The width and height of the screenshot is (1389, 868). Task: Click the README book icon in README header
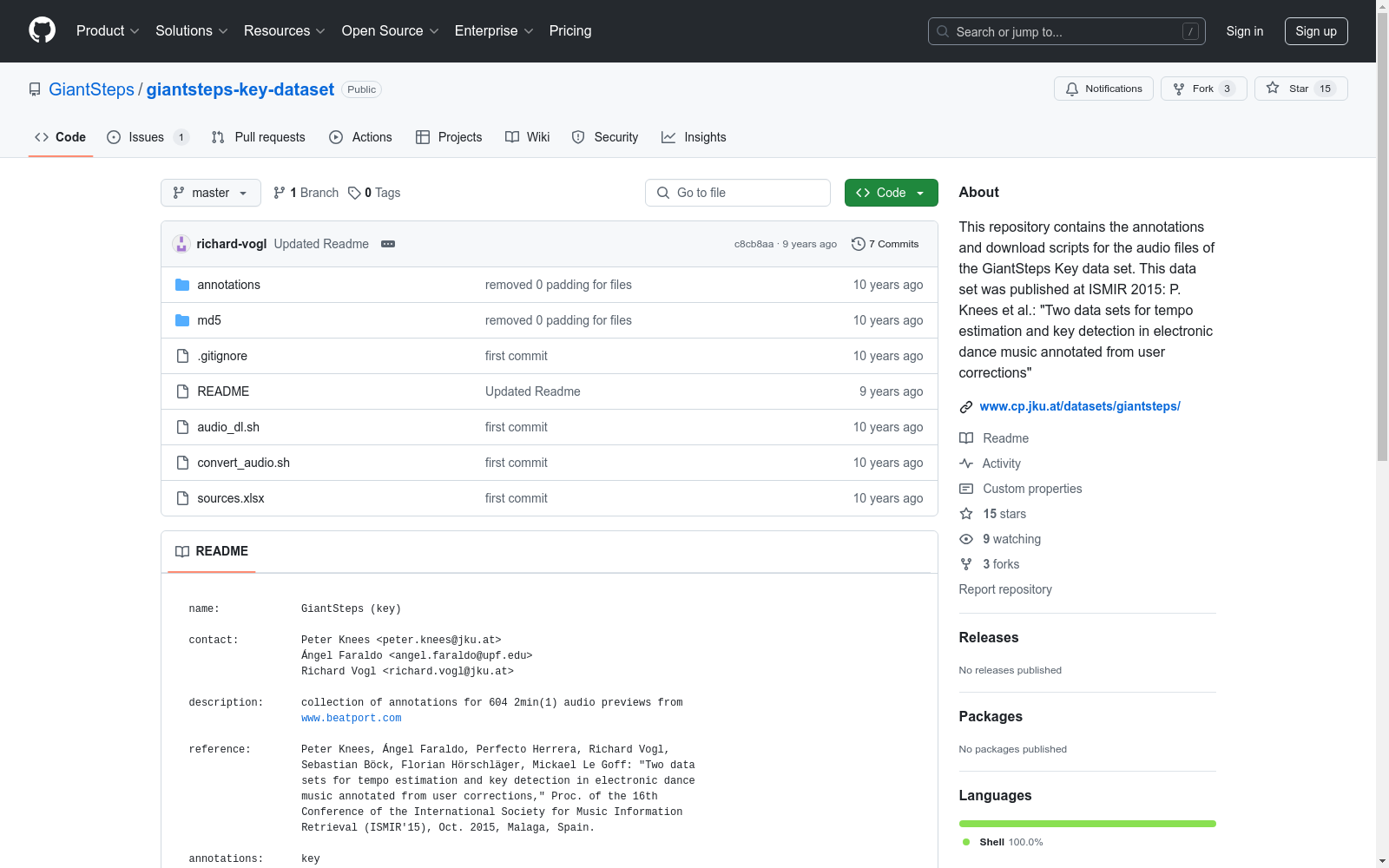(182, 551)
